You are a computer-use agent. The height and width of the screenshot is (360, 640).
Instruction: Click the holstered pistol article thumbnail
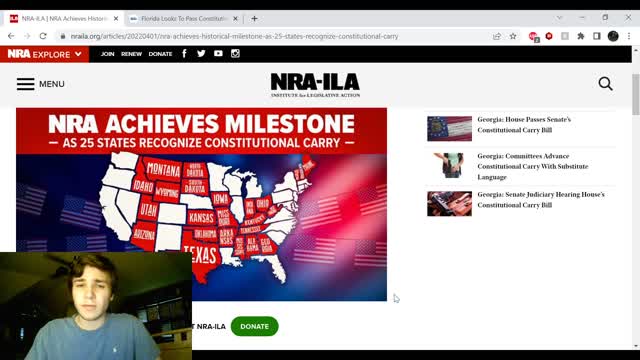point(449,165)
